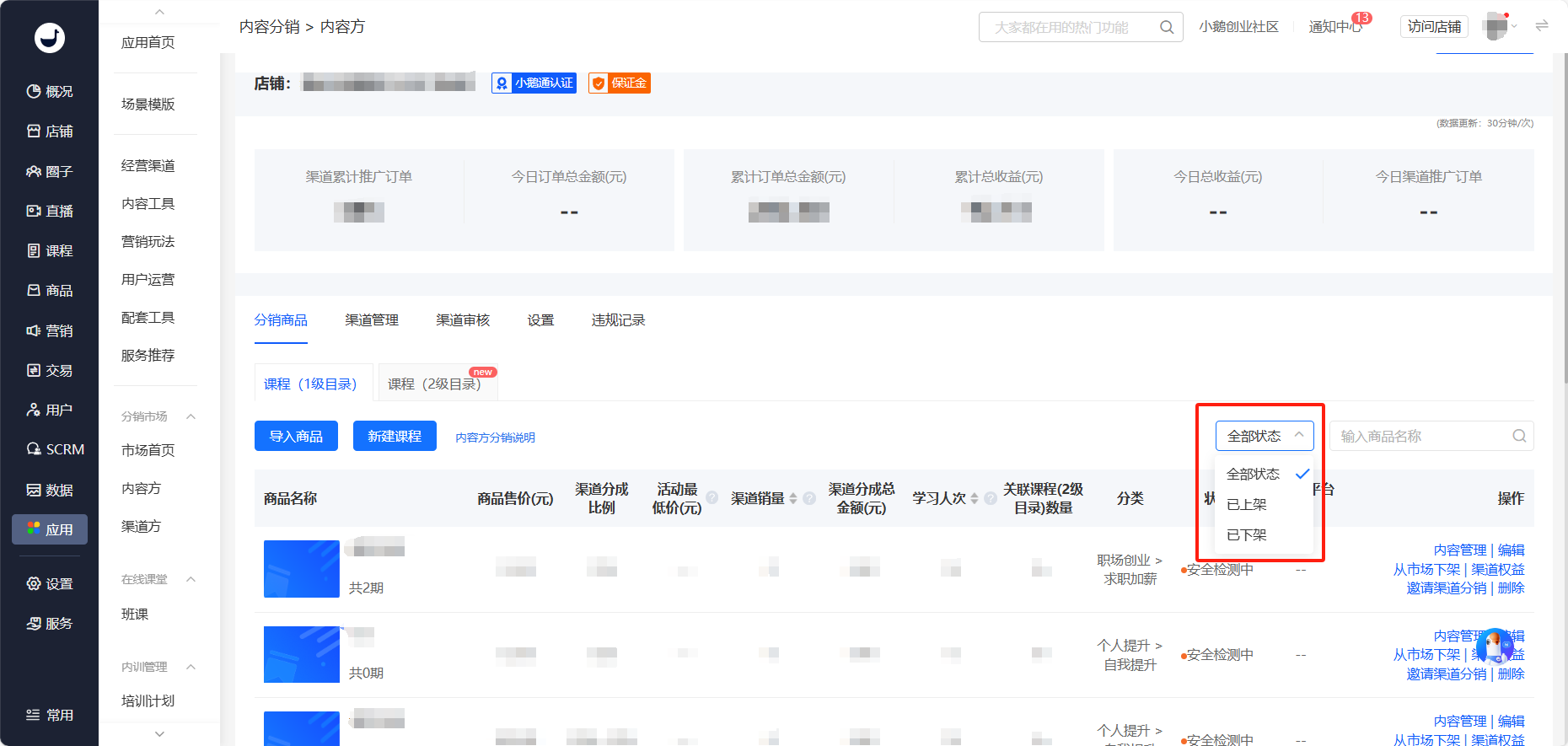
Task: Open 通知中心 notifications
Action: click(1336, 27)
